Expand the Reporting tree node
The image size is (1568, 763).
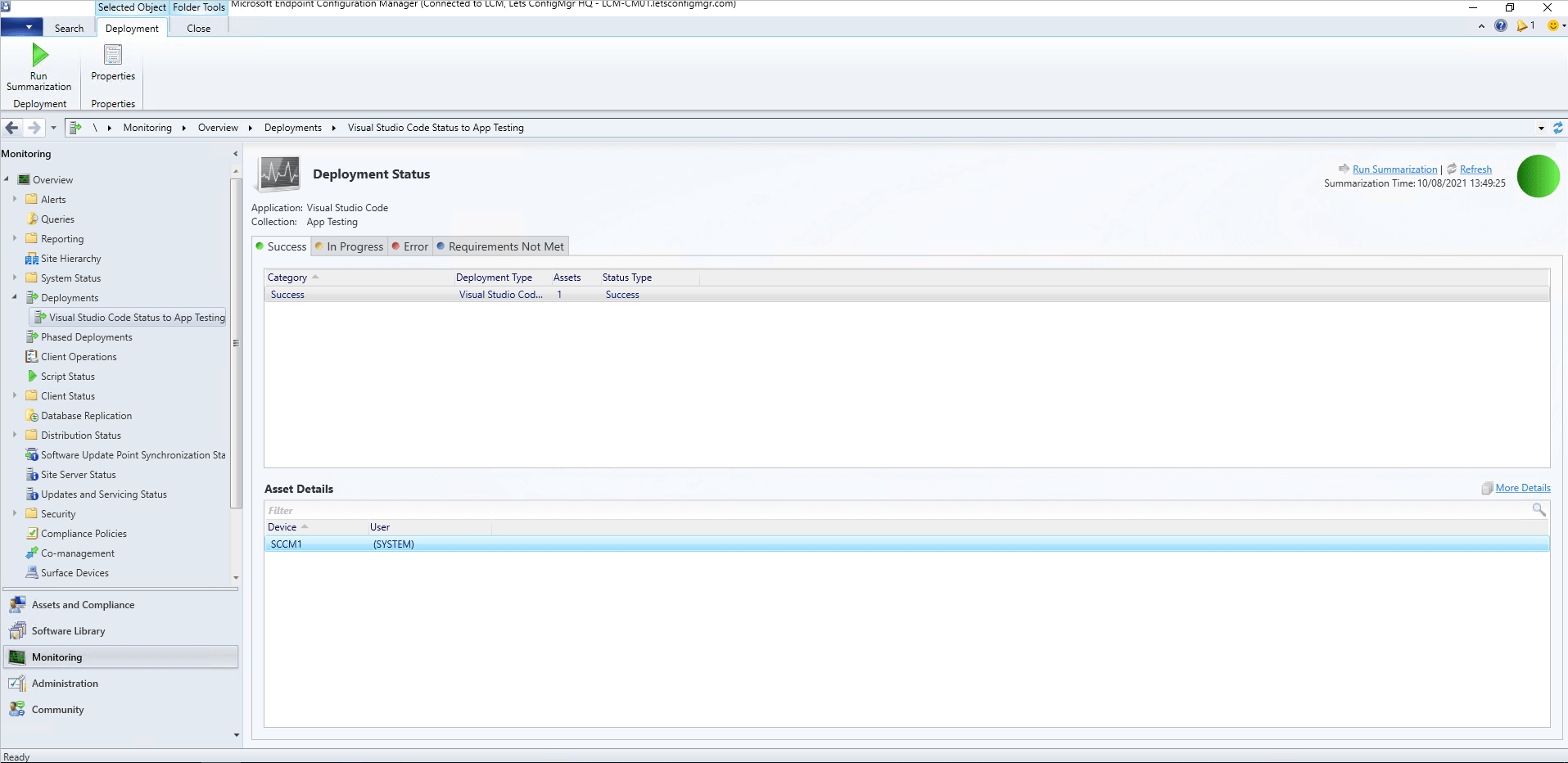15,238
